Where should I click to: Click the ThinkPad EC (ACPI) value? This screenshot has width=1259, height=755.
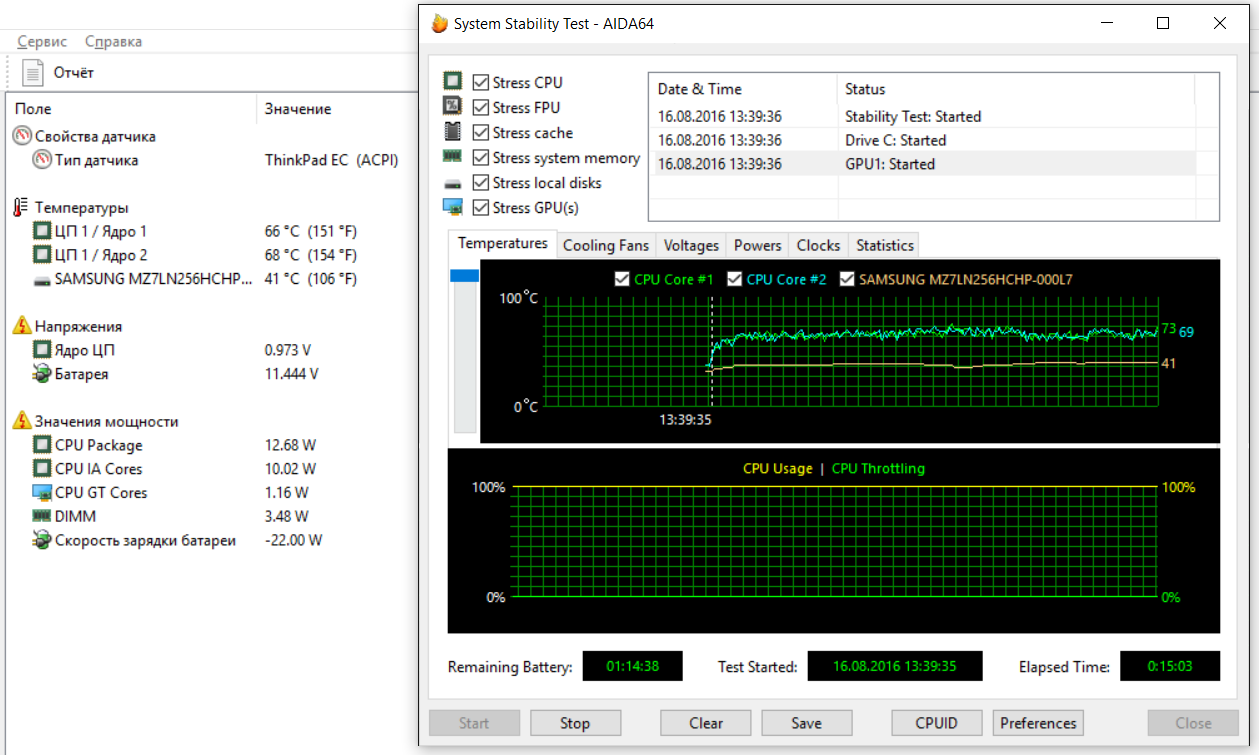331,160
